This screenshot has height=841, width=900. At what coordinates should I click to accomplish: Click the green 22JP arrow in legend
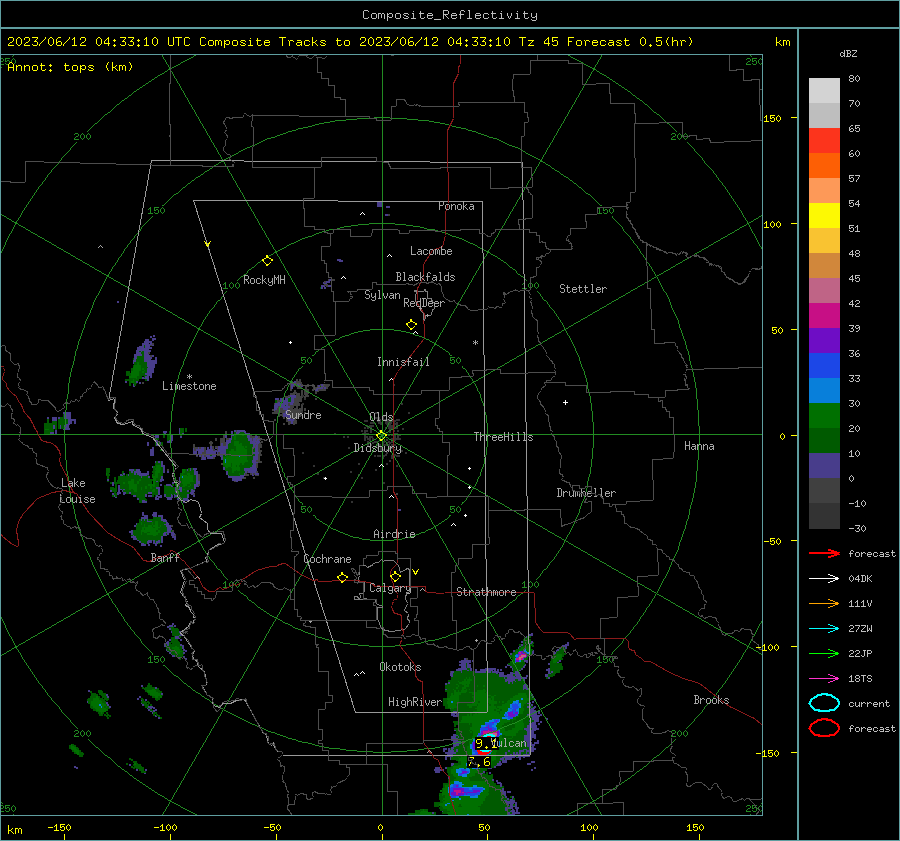coord(824,653)
